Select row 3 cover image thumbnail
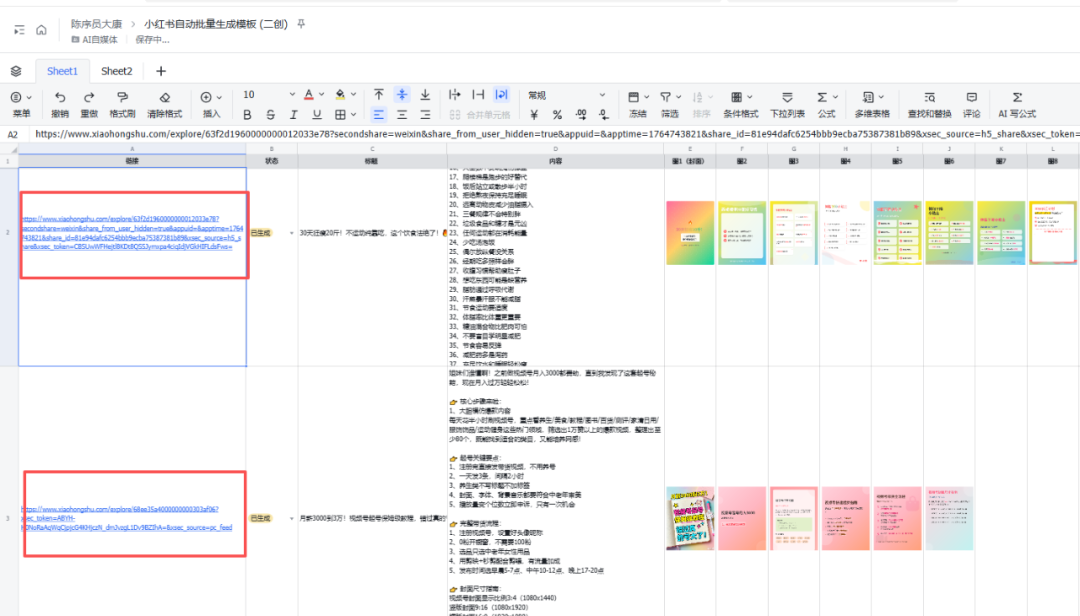Image resolution: width=1080 pixels, height=616 pixels. click(690, 518)
